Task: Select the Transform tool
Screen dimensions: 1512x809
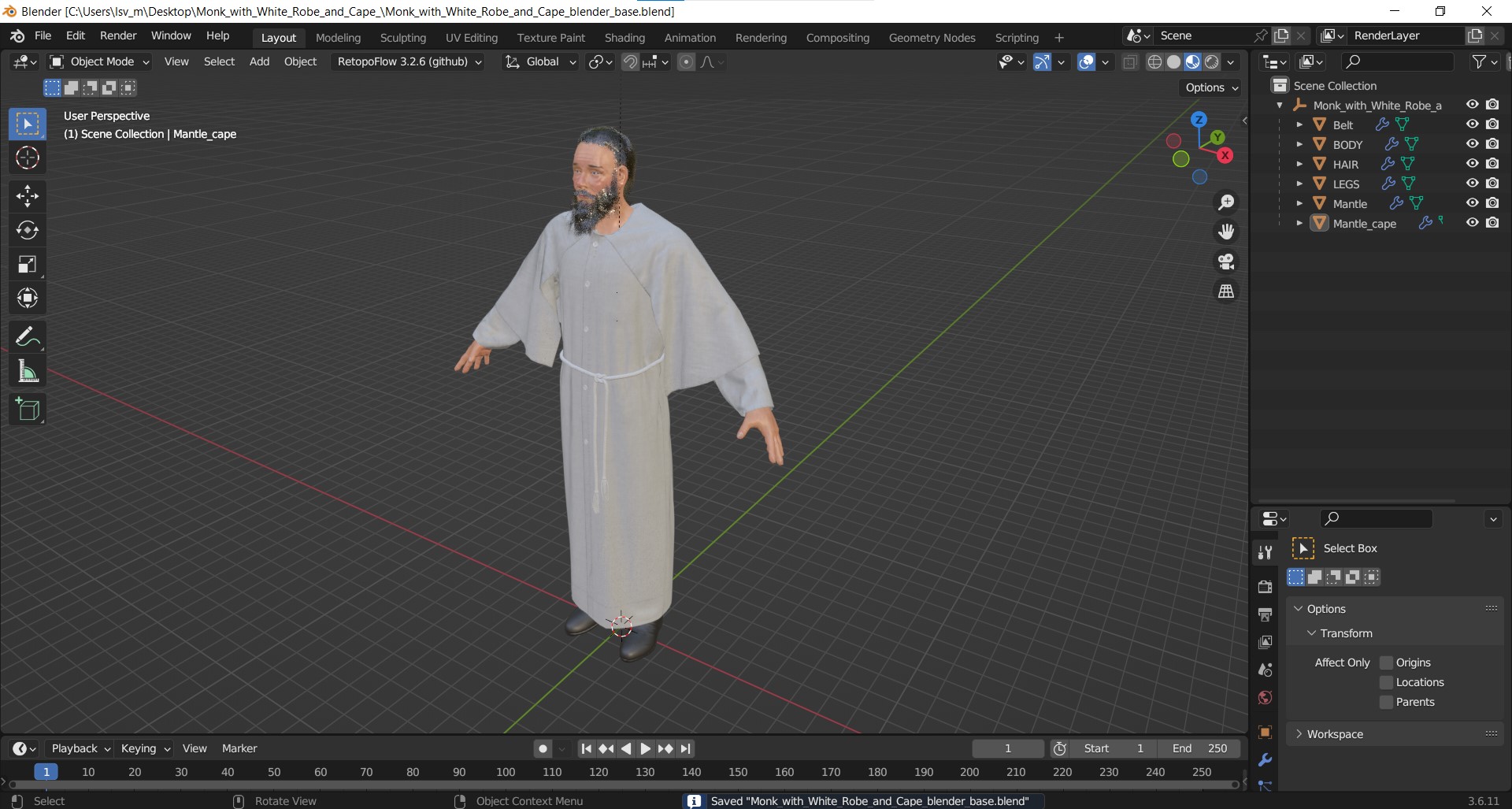Action: 28,298
